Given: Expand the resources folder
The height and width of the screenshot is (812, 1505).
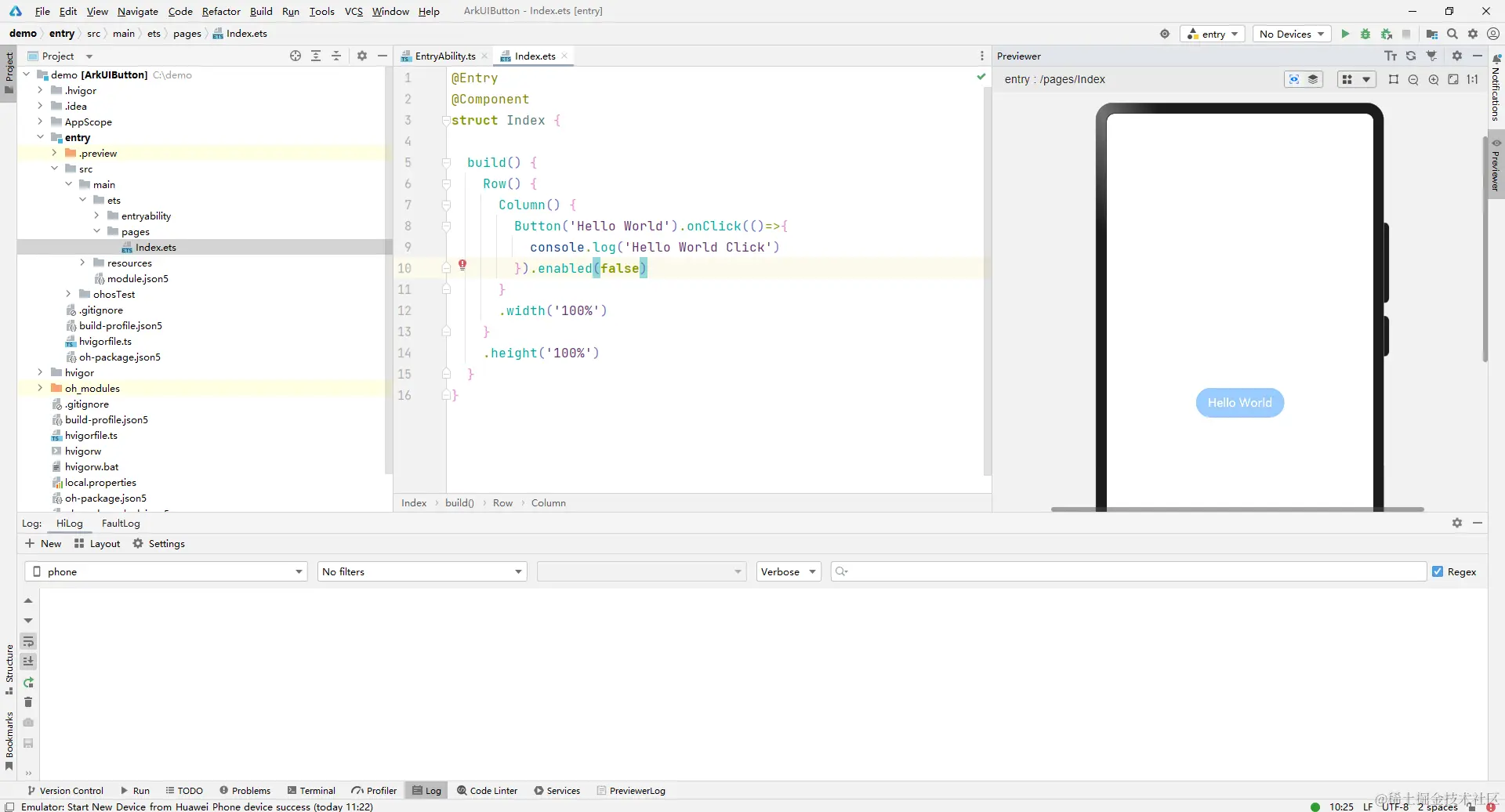Looking at the screenshot, I should point(82,263).
